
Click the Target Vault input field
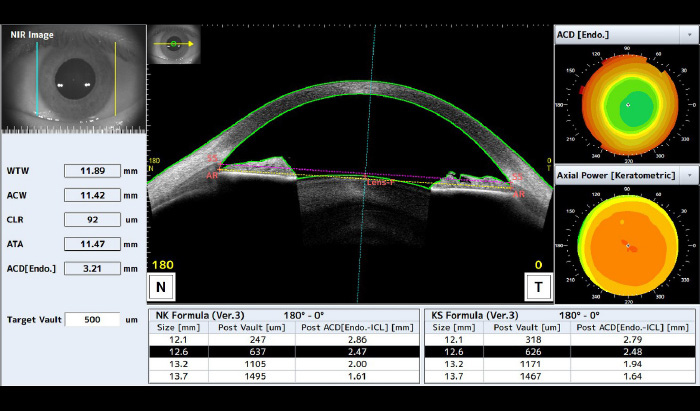pyautogui.click(x=92, y=320)
